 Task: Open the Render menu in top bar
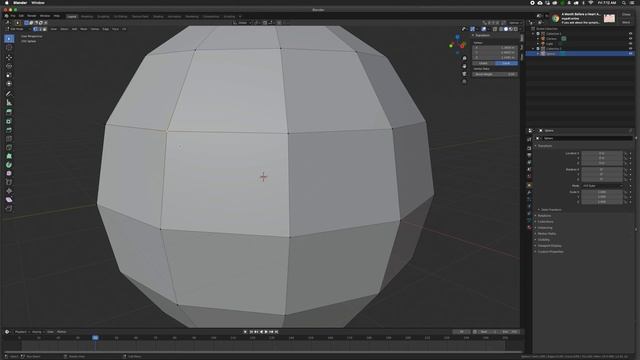pyautogui.click(x=31, y=16)
